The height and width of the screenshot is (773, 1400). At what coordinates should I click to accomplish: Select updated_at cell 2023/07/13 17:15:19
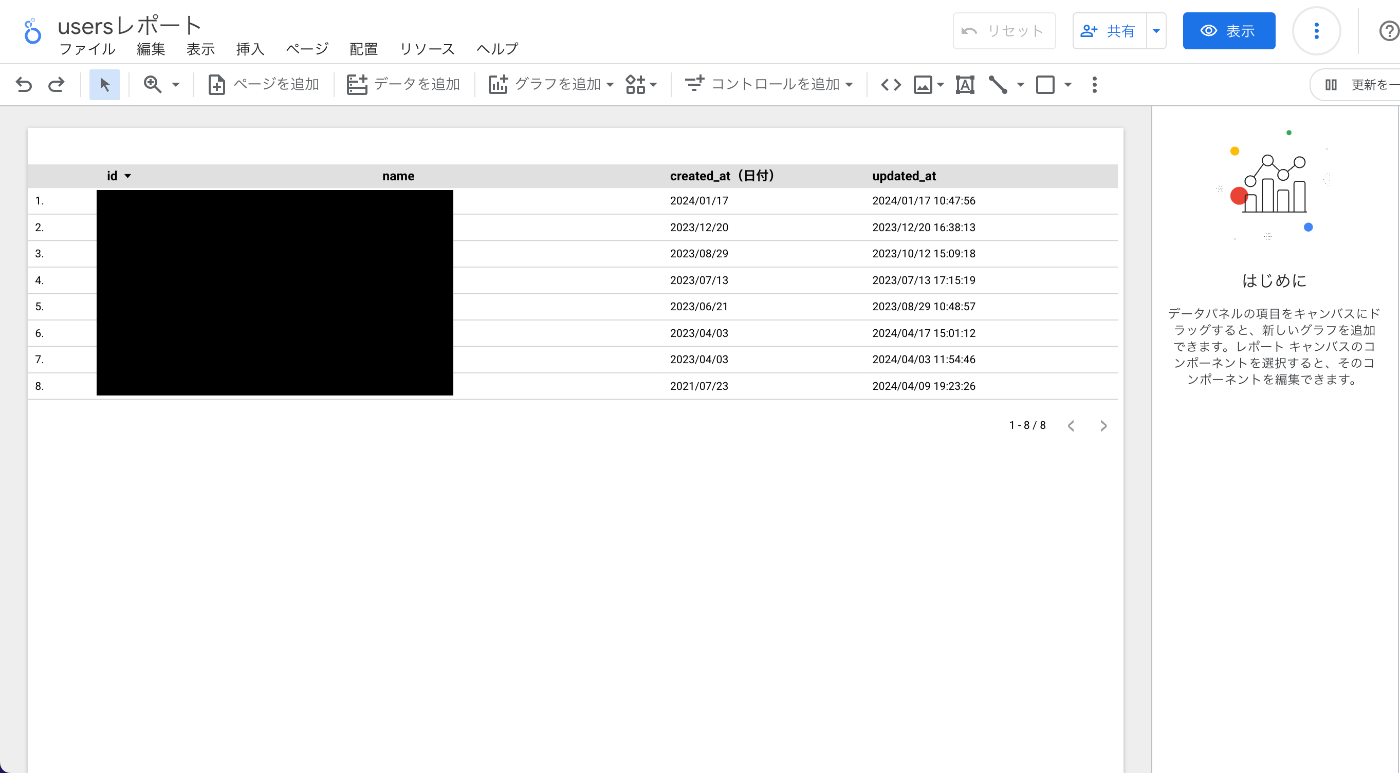pos(923,280)
